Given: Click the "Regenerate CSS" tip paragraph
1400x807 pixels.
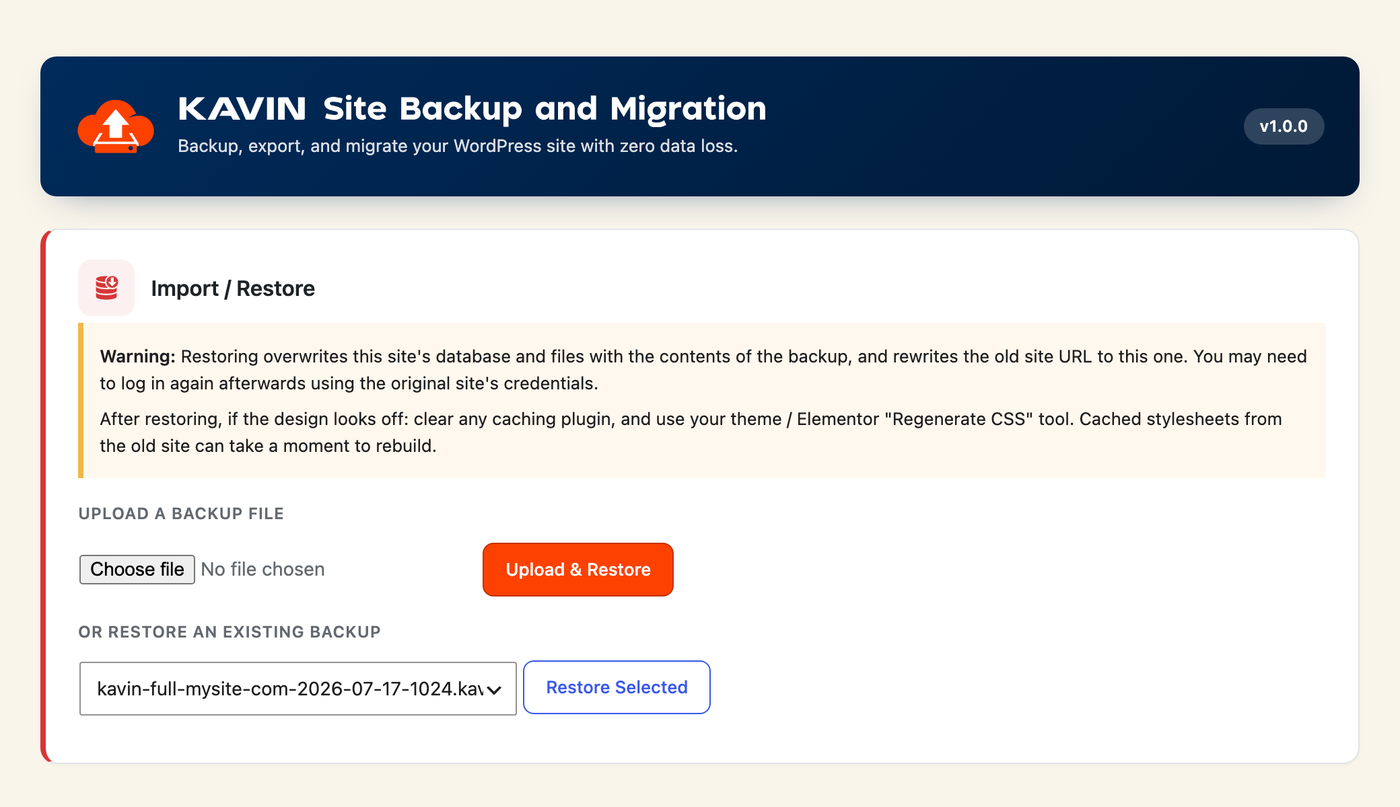Looking at the screenshot, I should click(x=691, y=432).
